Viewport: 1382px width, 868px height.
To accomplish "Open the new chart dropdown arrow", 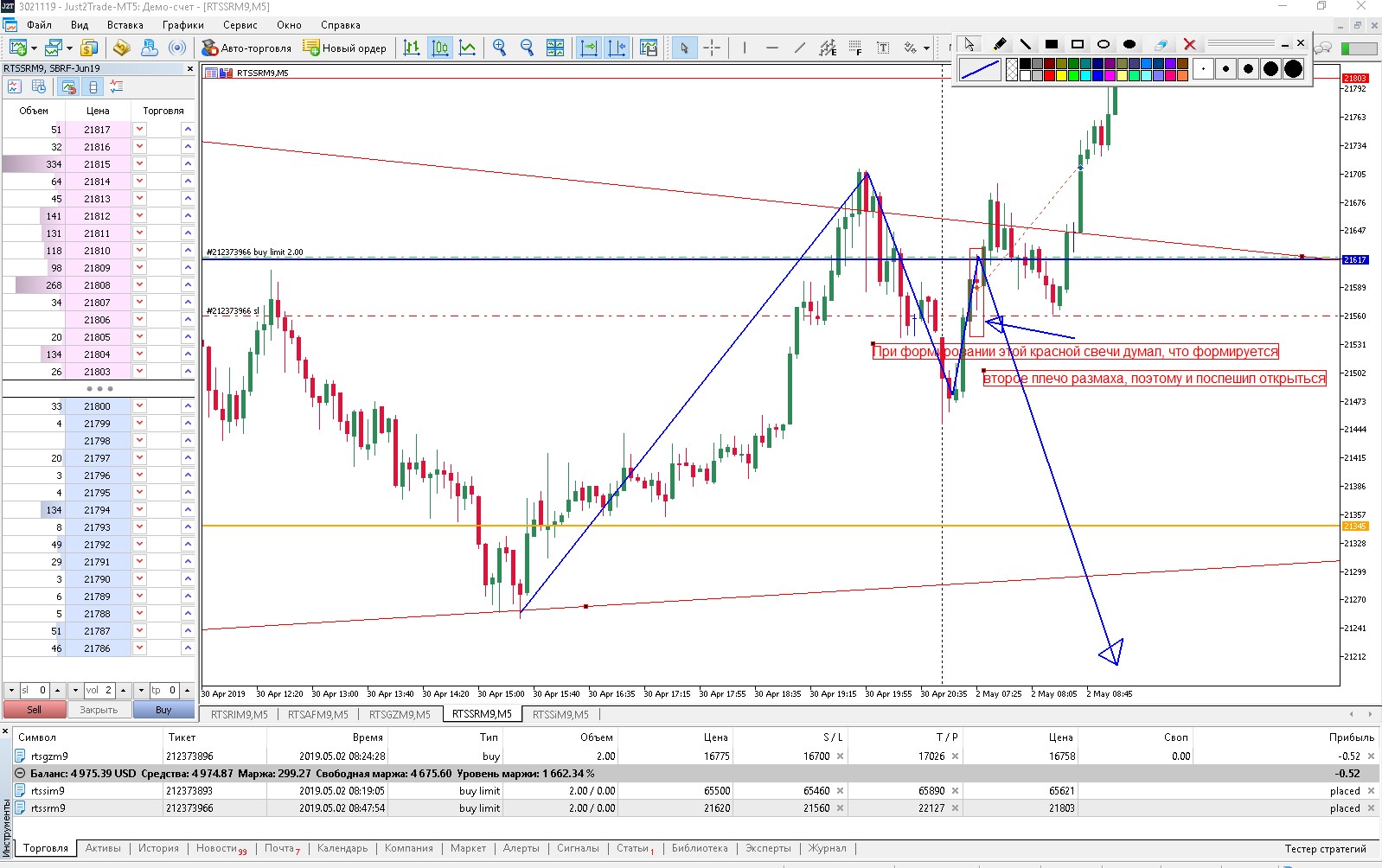I will (x=34, y=48).
